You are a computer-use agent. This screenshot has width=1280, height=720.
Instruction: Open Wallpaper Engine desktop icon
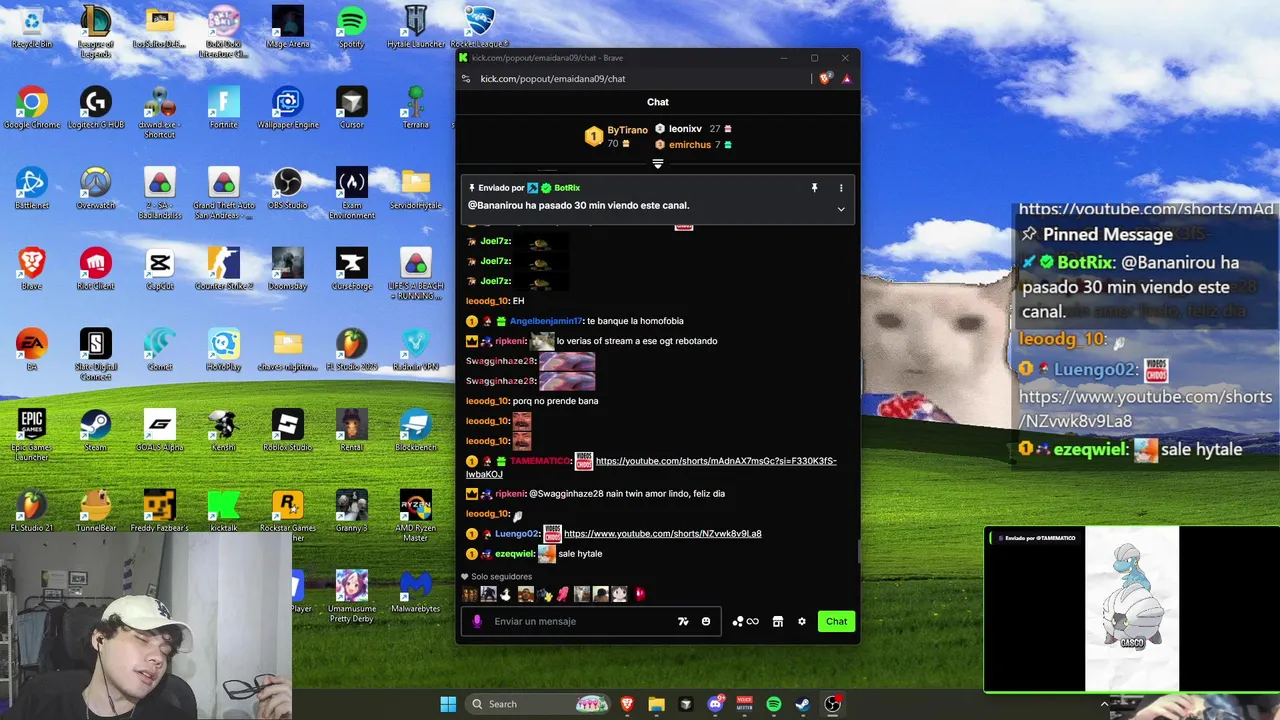(x=288, y=107)
